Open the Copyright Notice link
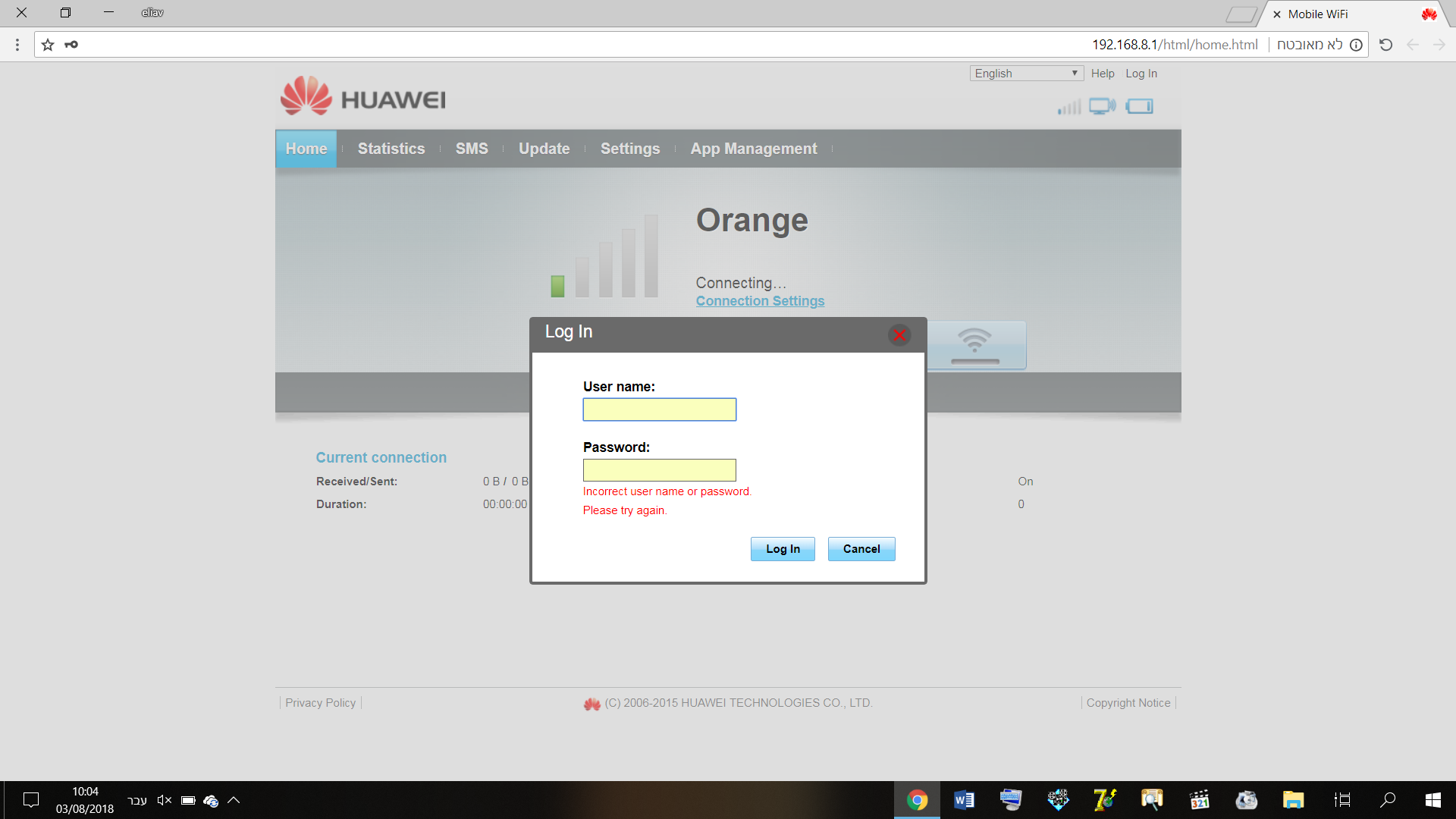The width and height of the screenshot is (1456, 819). (1128, 703)
